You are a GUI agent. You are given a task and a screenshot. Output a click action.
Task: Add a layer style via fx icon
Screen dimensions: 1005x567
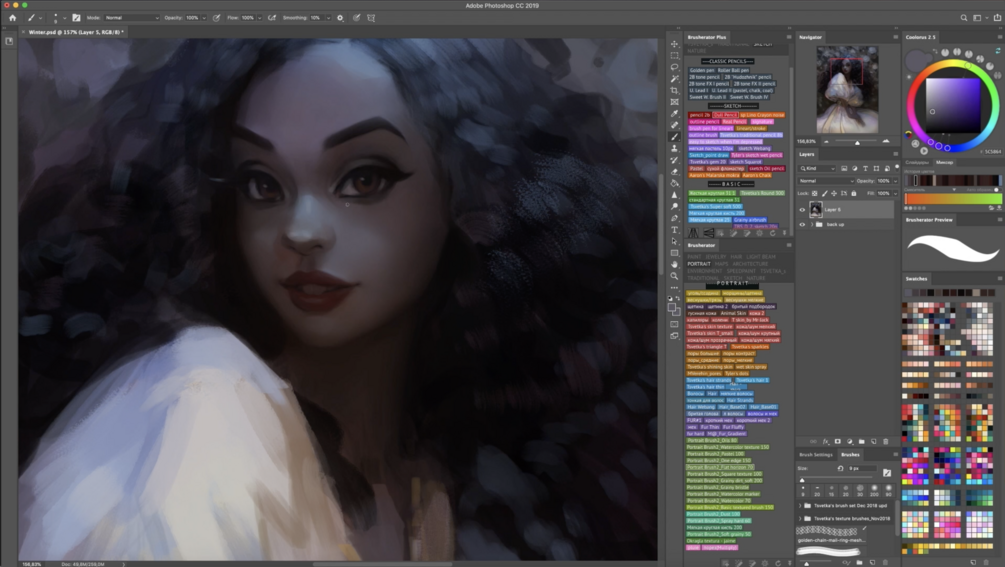click(x=826, y=441)
